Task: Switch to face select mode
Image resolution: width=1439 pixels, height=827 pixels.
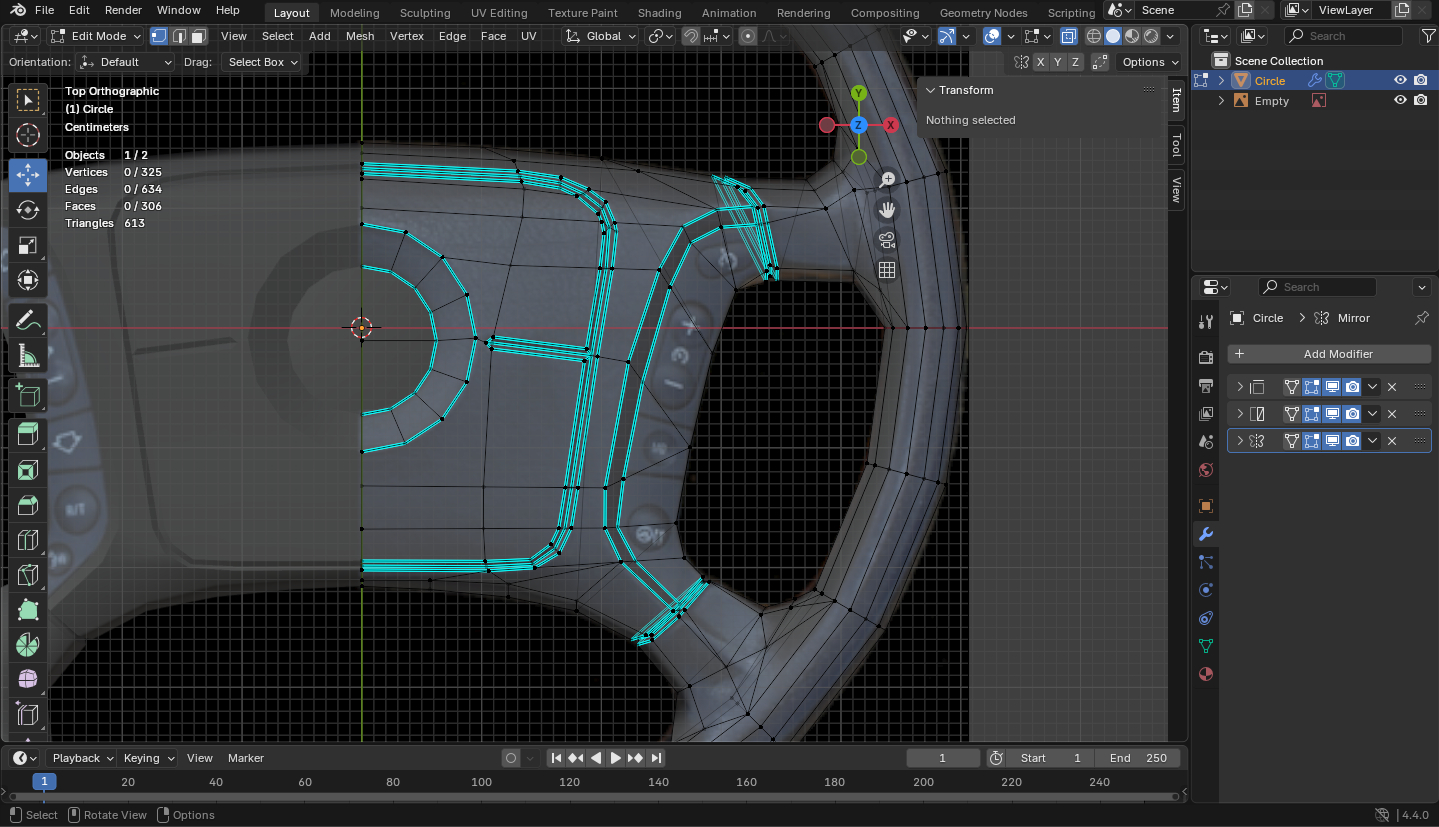Action: click(199, 36)
